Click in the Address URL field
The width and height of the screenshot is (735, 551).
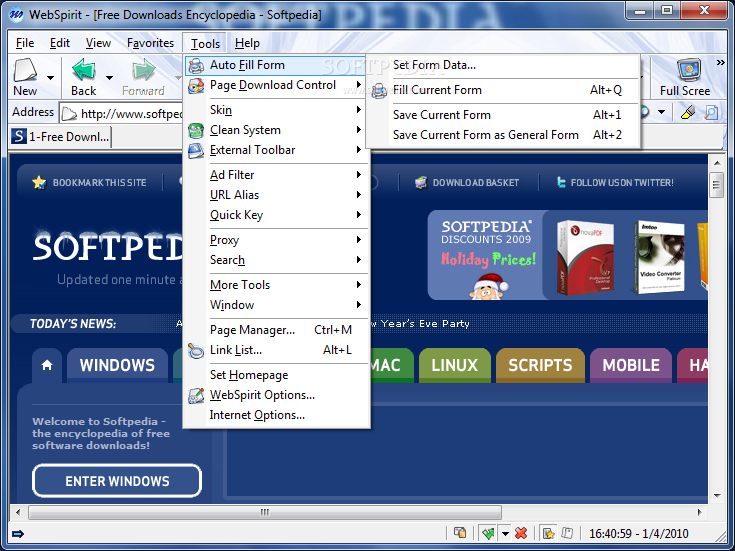121,113
